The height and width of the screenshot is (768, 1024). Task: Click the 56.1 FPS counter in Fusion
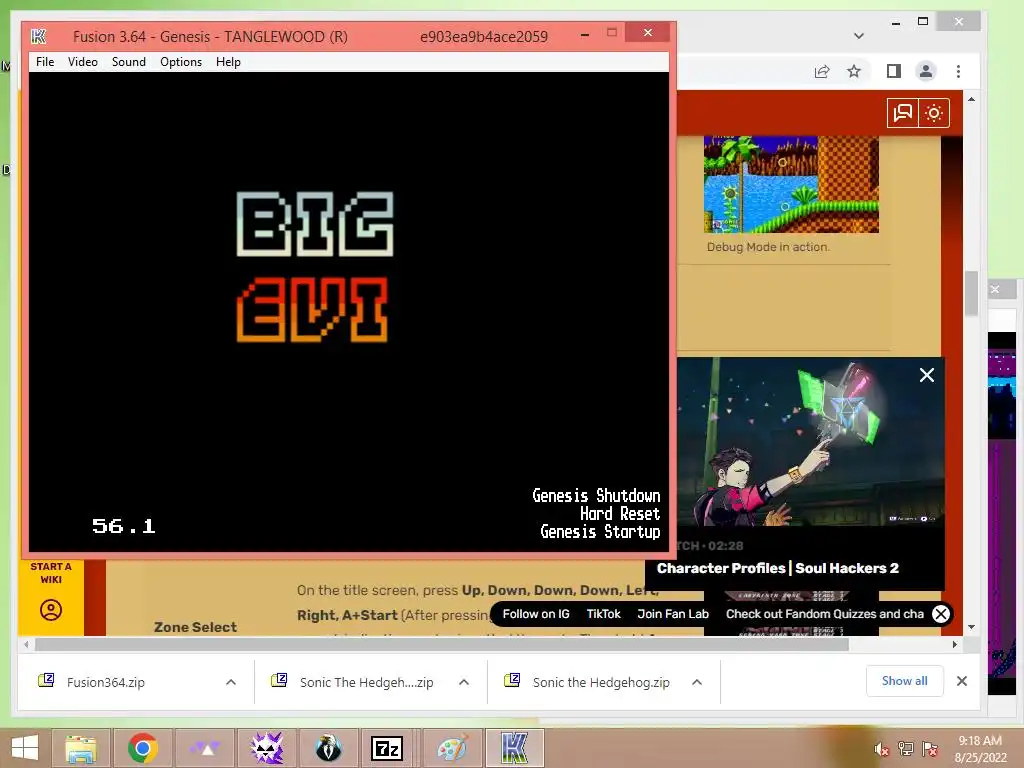[x=123, y=526]
